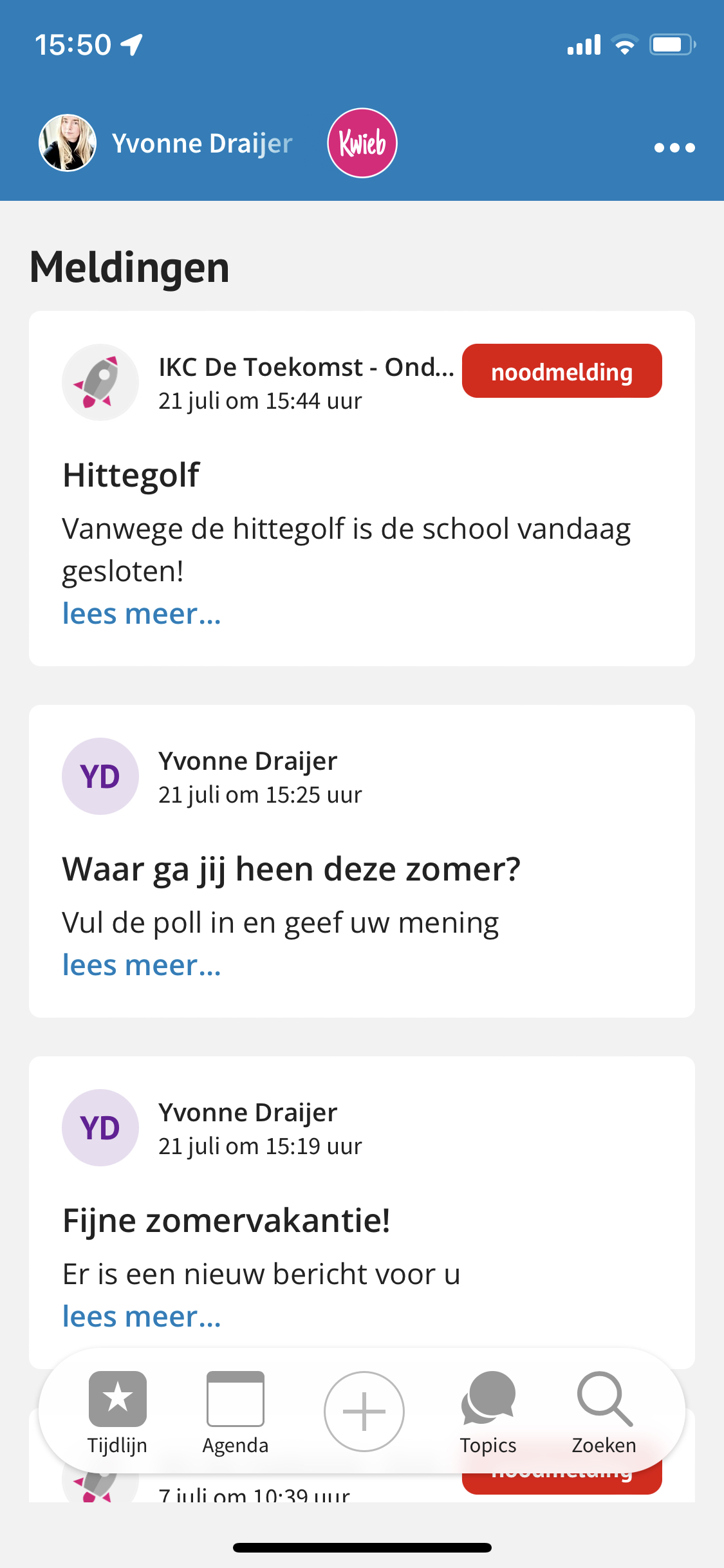This screenshot has width=724, height=1568.
Task: Open the three-dots more menu
Action: coord(674,147)
